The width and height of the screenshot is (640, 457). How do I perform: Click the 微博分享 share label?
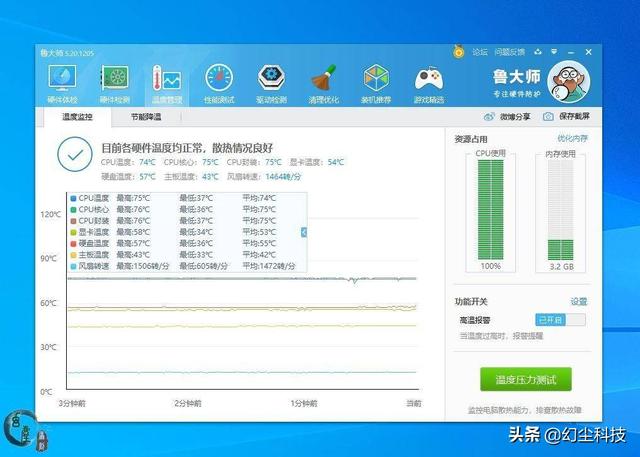point(515,117)
